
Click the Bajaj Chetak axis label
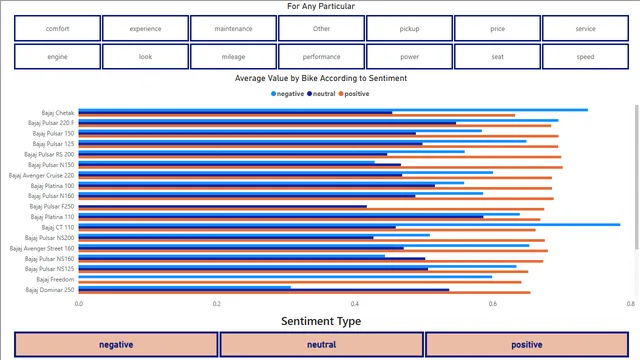click(58, 113)
